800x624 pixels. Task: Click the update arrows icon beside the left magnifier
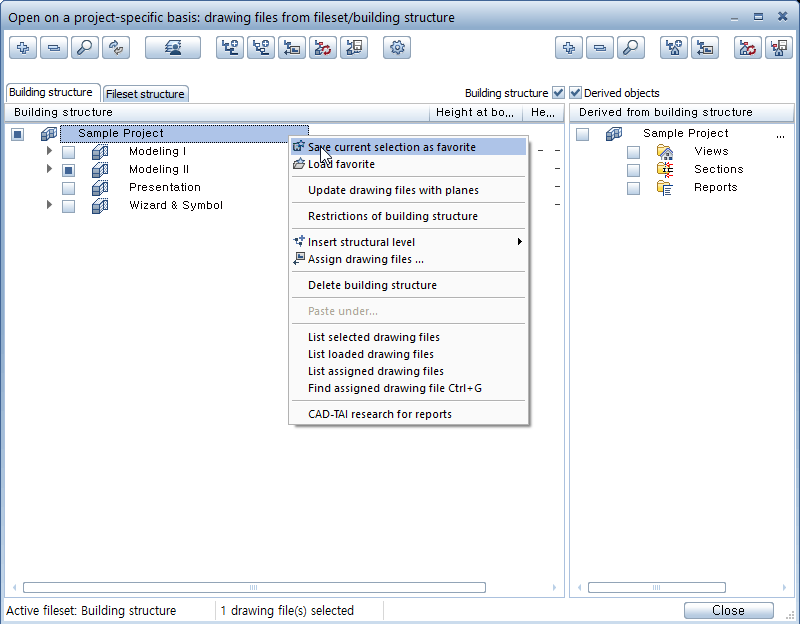(x=116, y=47)
